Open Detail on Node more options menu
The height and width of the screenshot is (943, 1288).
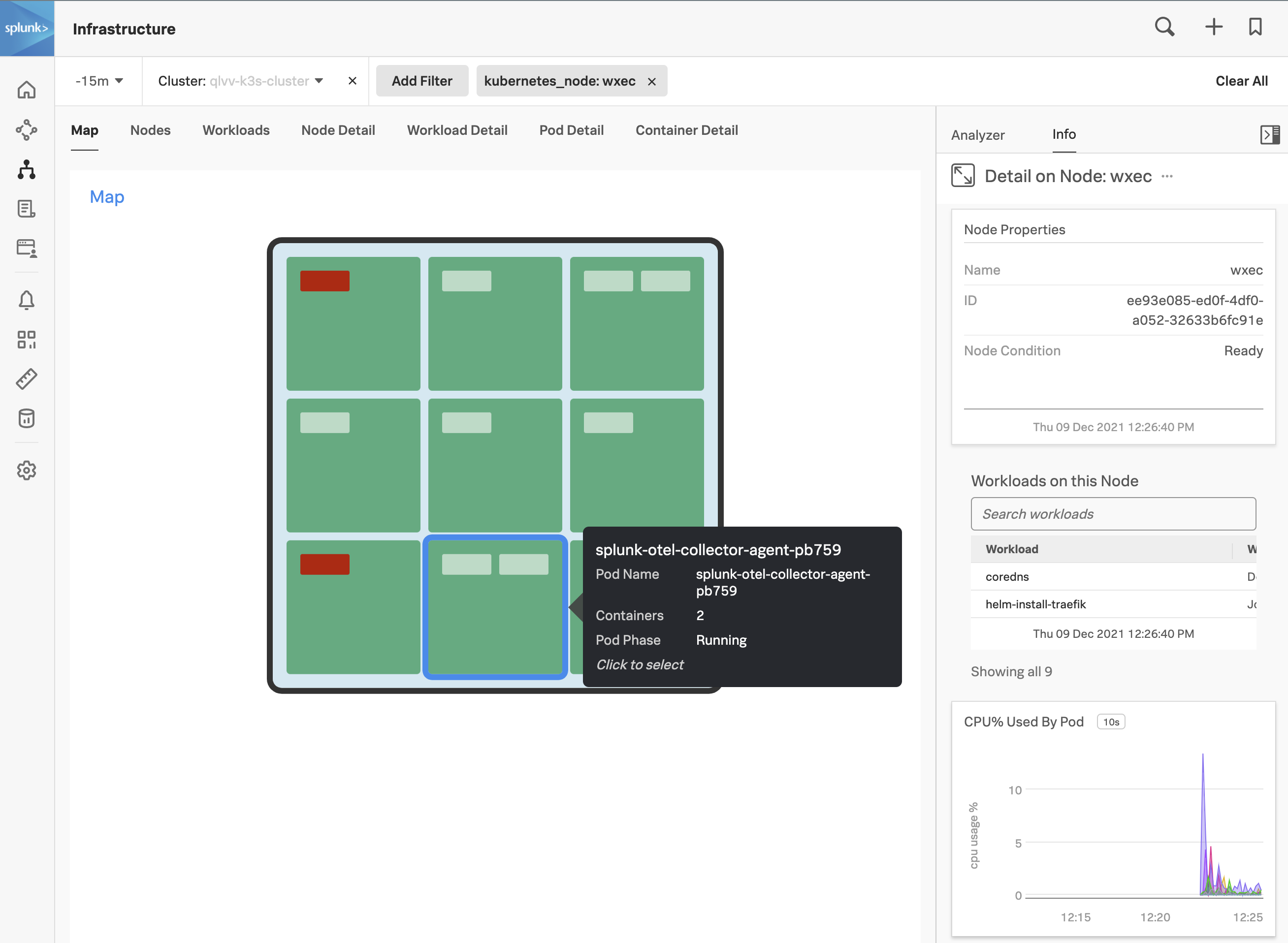click(1167, 176)
